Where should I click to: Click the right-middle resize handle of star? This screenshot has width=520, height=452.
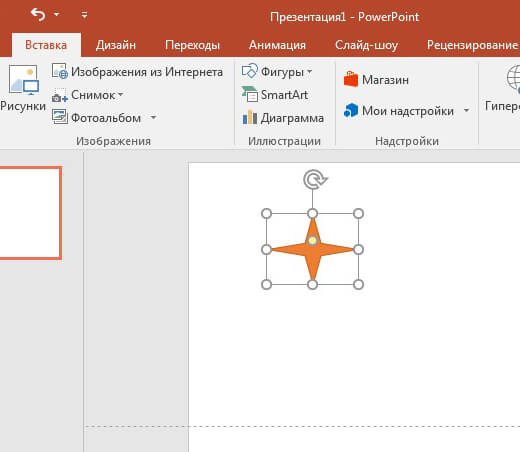(x=358, y=249)
